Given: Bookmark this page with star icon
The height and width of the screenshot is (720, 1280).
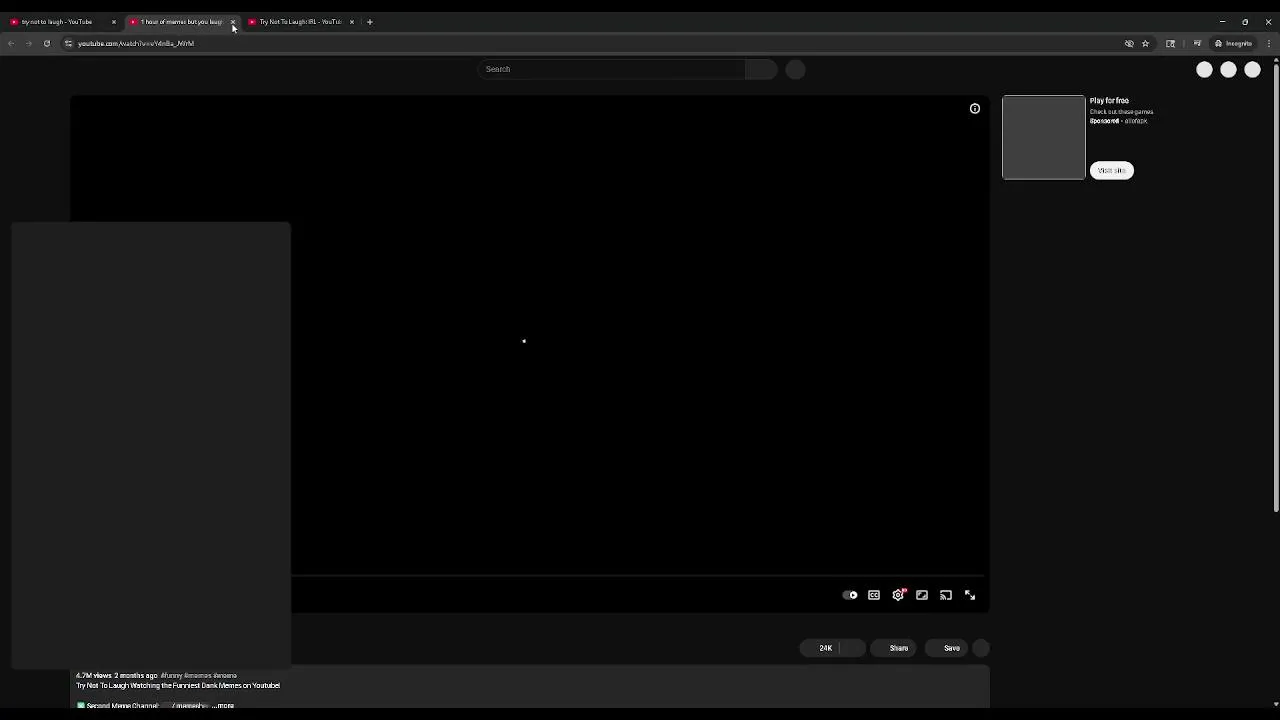Looking at the screenshot, I should tap(1146, 44).
